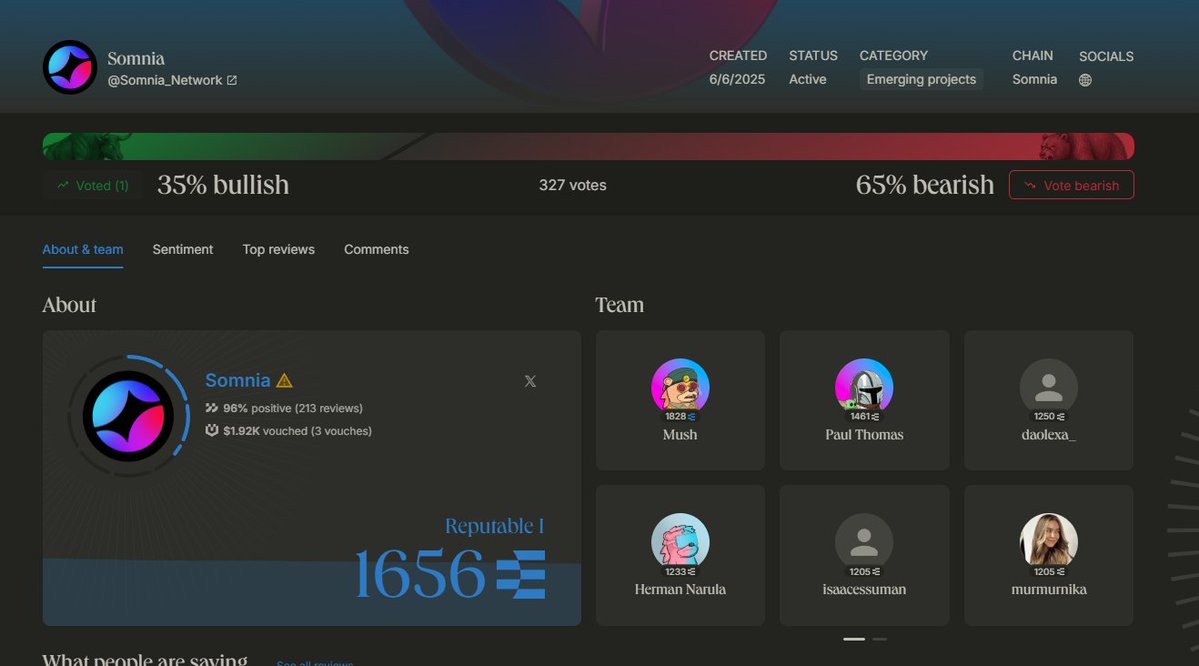Click the bear icon on sentiment bar
The height and width of the screenshot is (666, 1199).
pyautogui.click(x=1085, y=146)
